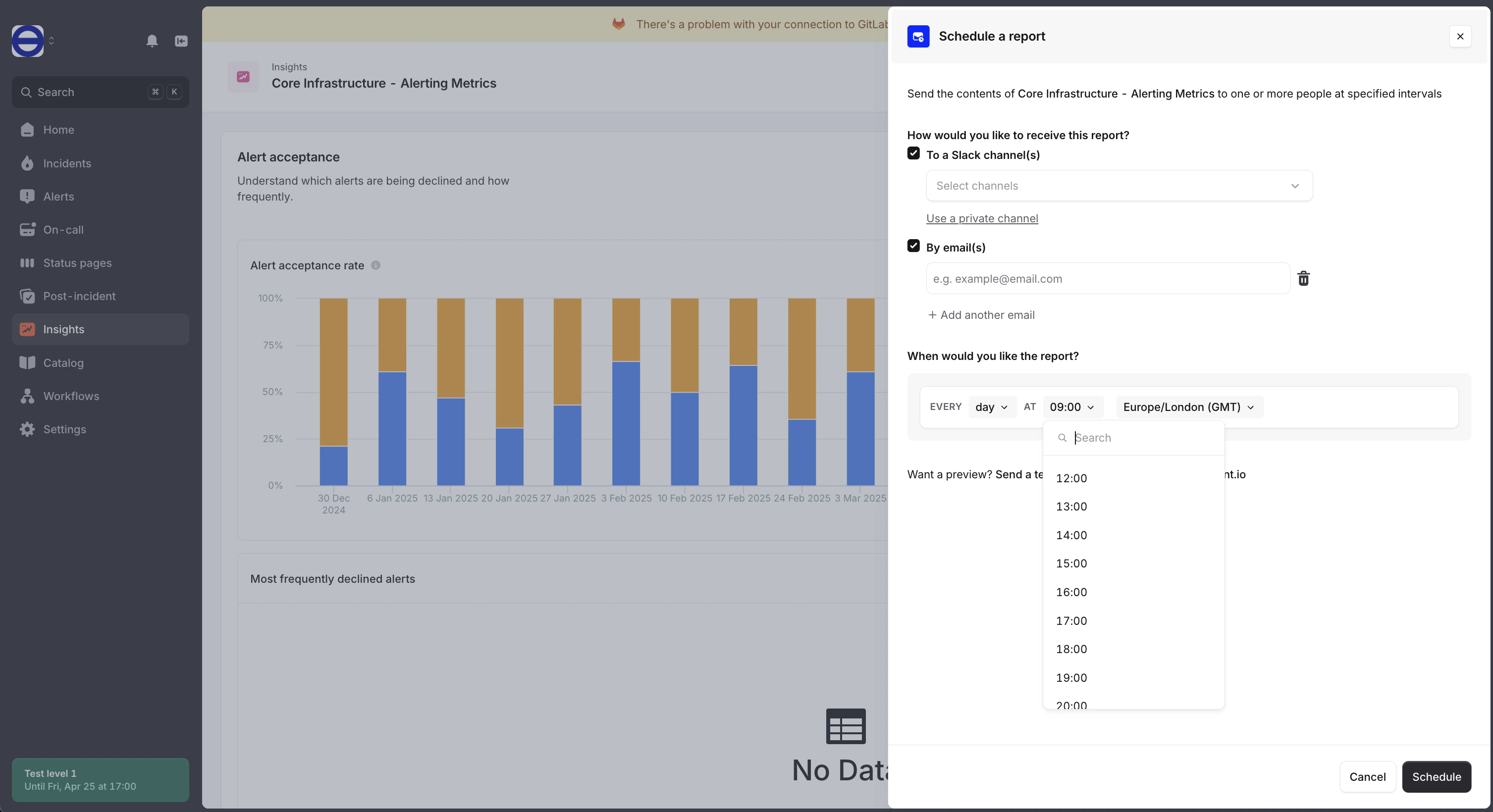Uncheck the To a Slack channel(s) checkbox

pyautogui.click(x=913, y=153)
